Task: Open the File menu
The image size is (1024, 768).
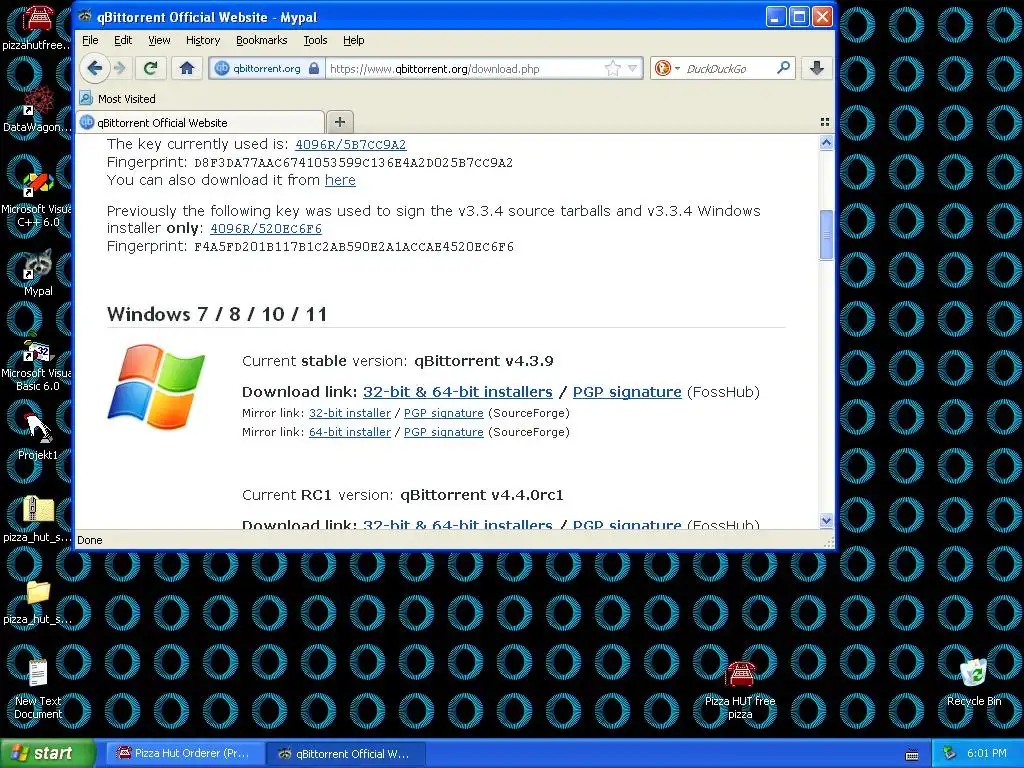Action: (x=90, y=40)
